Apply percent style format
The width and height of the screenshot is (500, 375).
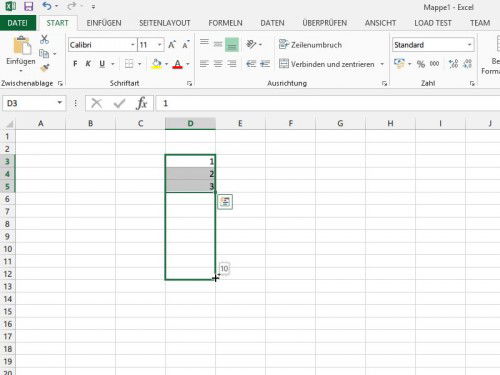coord(421,64)
